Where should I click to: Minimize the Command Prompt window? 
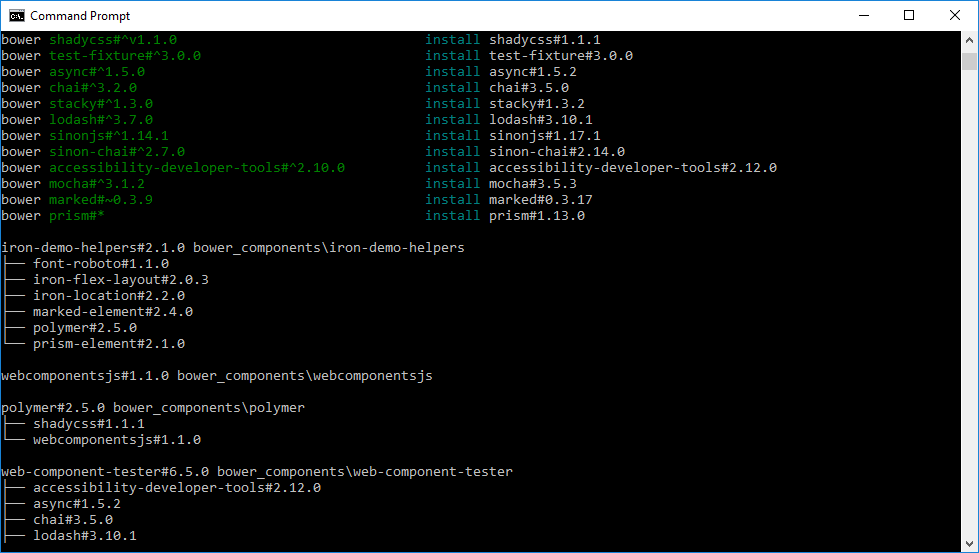coord(863,15)
